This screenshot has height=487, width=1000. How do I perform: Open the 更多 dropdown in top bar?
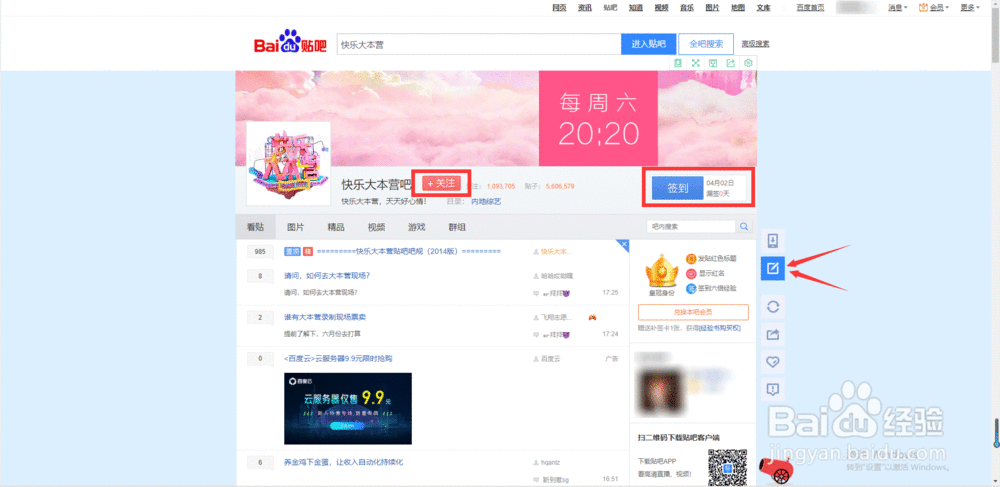tap(968, 8)
